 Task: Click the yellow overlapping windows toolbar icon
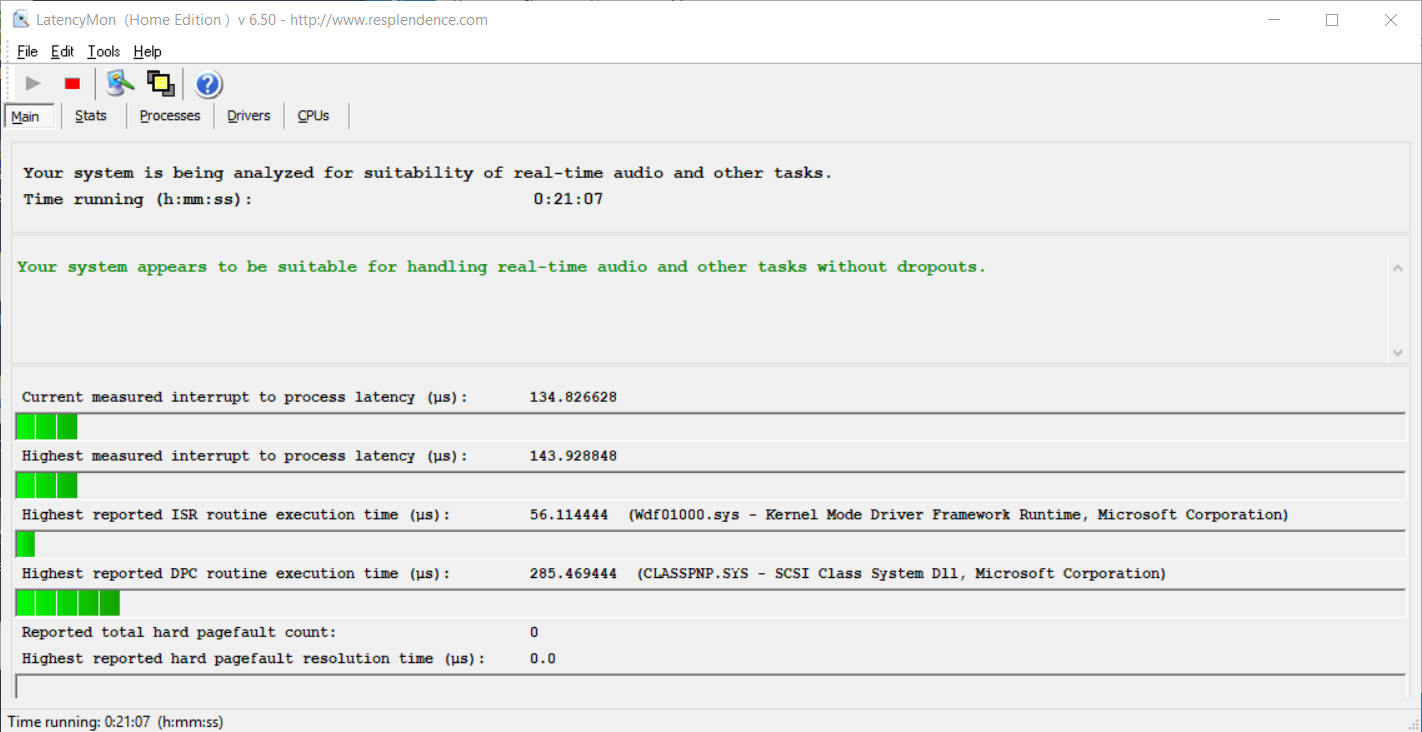(161, 84)
